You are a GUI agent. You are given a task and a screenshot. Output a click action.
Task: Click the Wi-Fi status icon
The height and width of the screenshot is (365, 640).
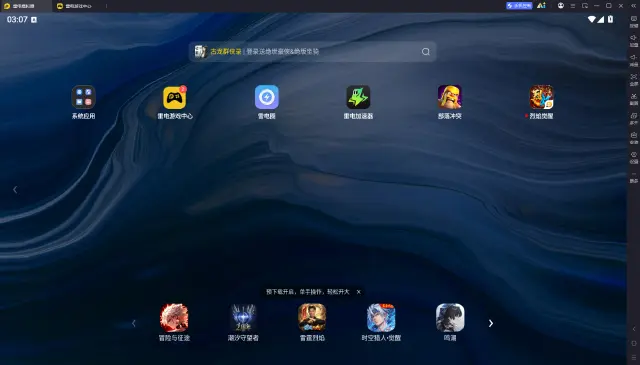(x=591, y=19)
